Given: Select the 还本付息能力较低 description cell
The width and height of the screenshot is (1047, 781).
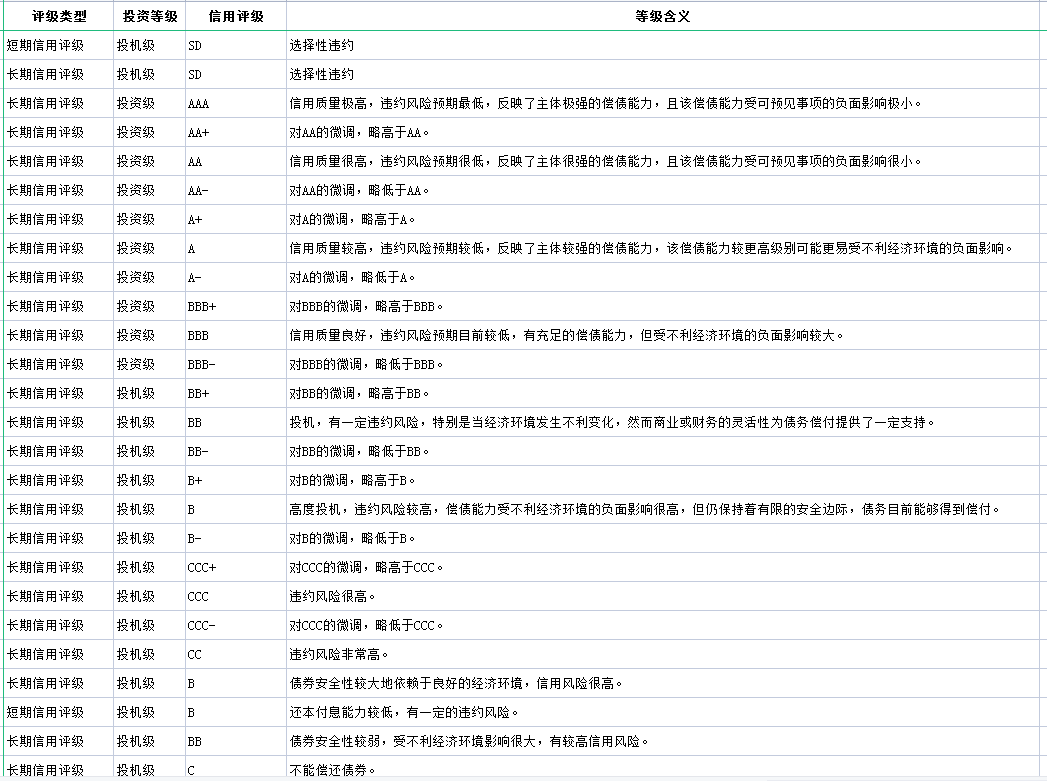Looking at the screenshot, I should pos(404,712).
